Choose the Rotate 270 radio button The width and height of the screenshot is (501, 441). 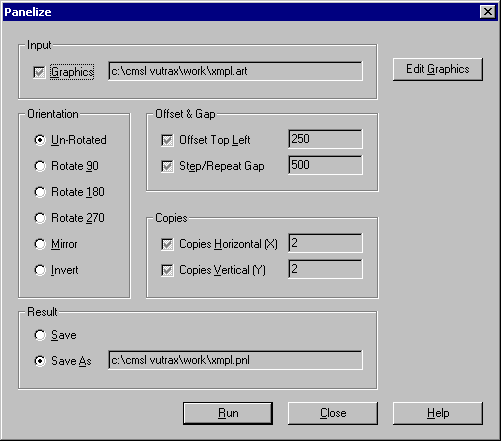click(40, 218)
